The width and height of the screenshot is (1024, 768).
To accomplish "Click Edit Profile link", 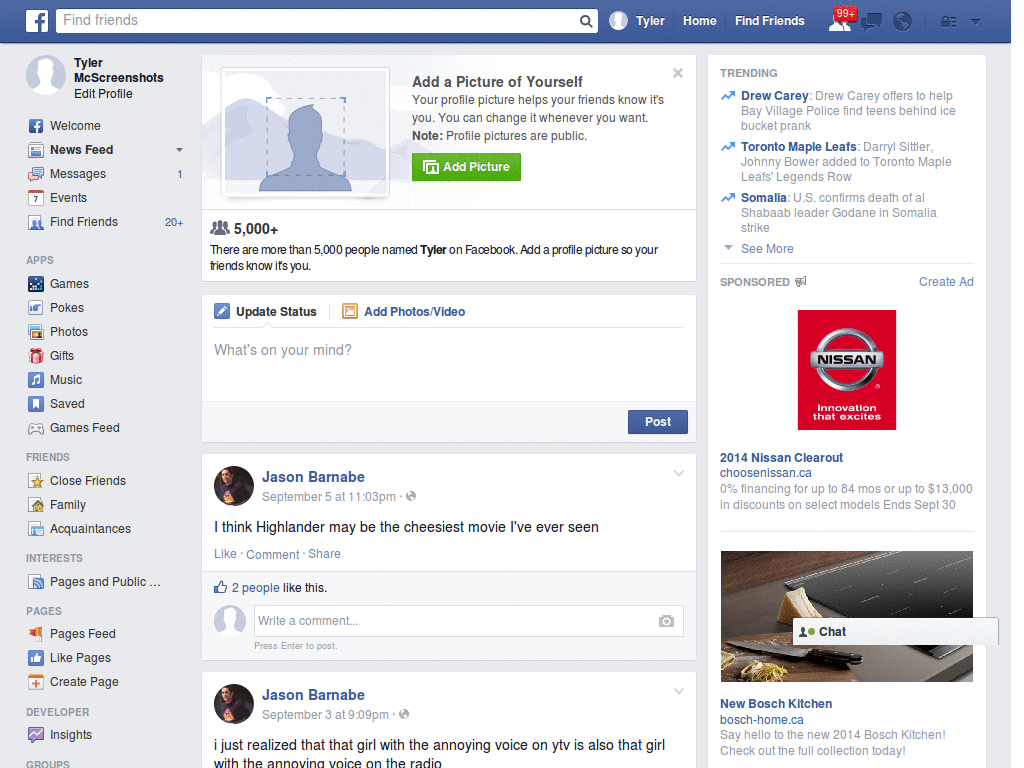I will [103, 94].
